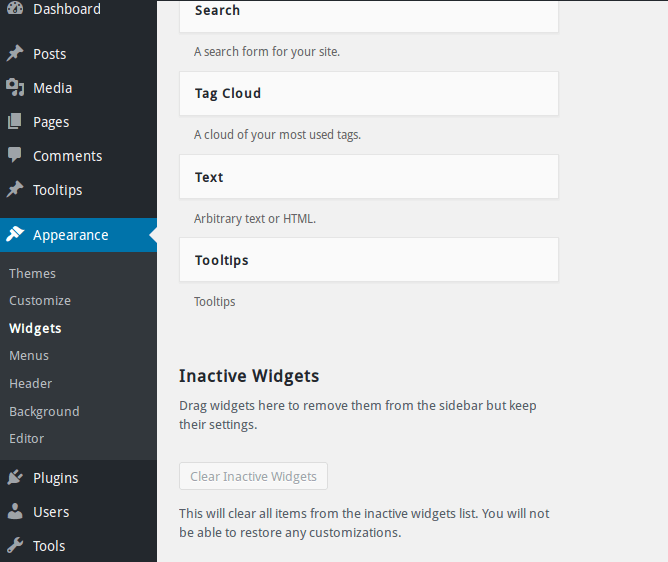This screenshot has height=562, width=668.
Task: Open the Customize submenu link
Action: point(40,301)
